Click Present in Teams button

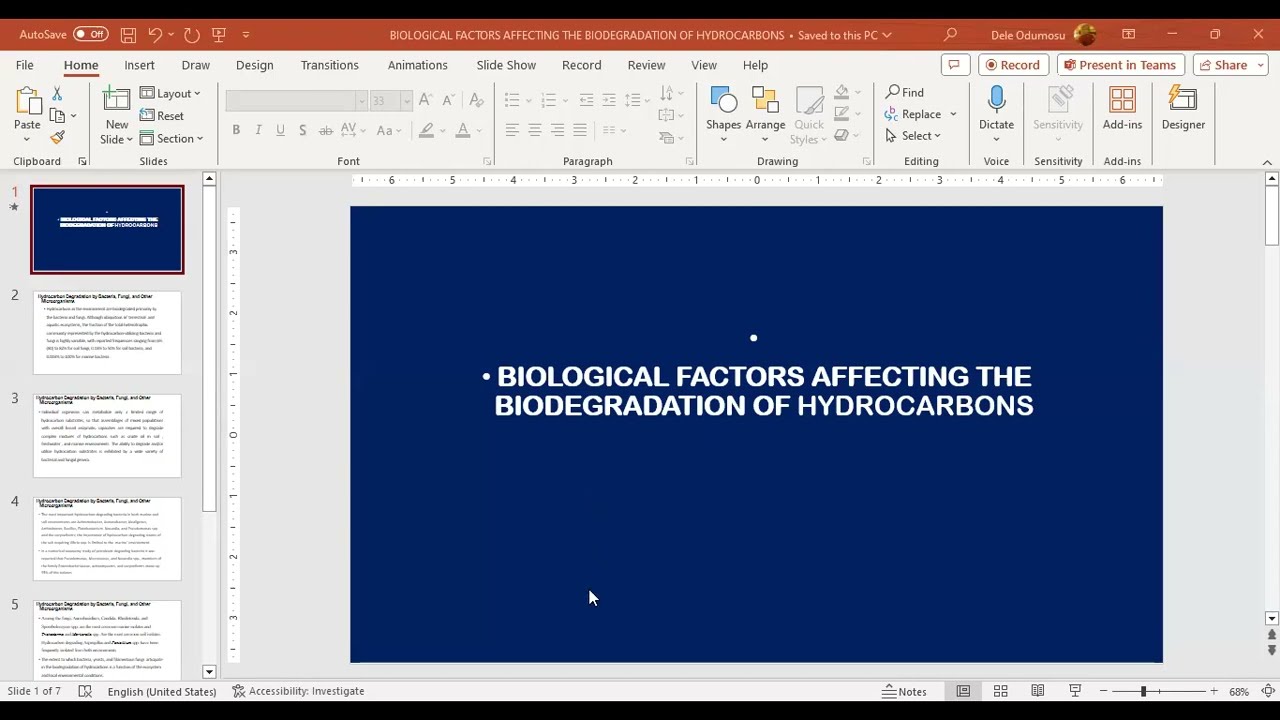point(1120,65)
